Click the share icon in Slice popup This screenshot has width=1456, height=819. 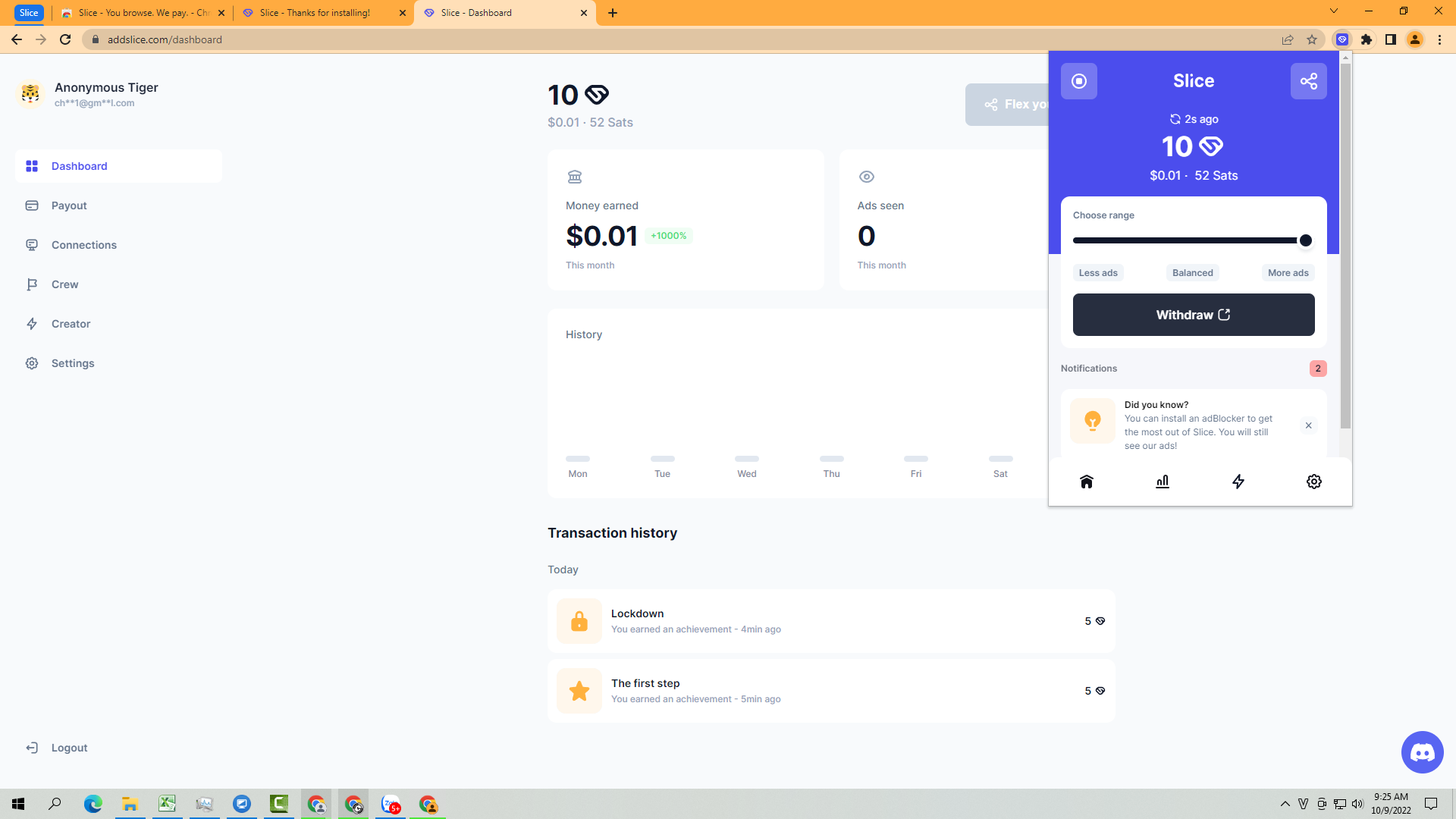pyautogui.click(x=1308, y=81)
